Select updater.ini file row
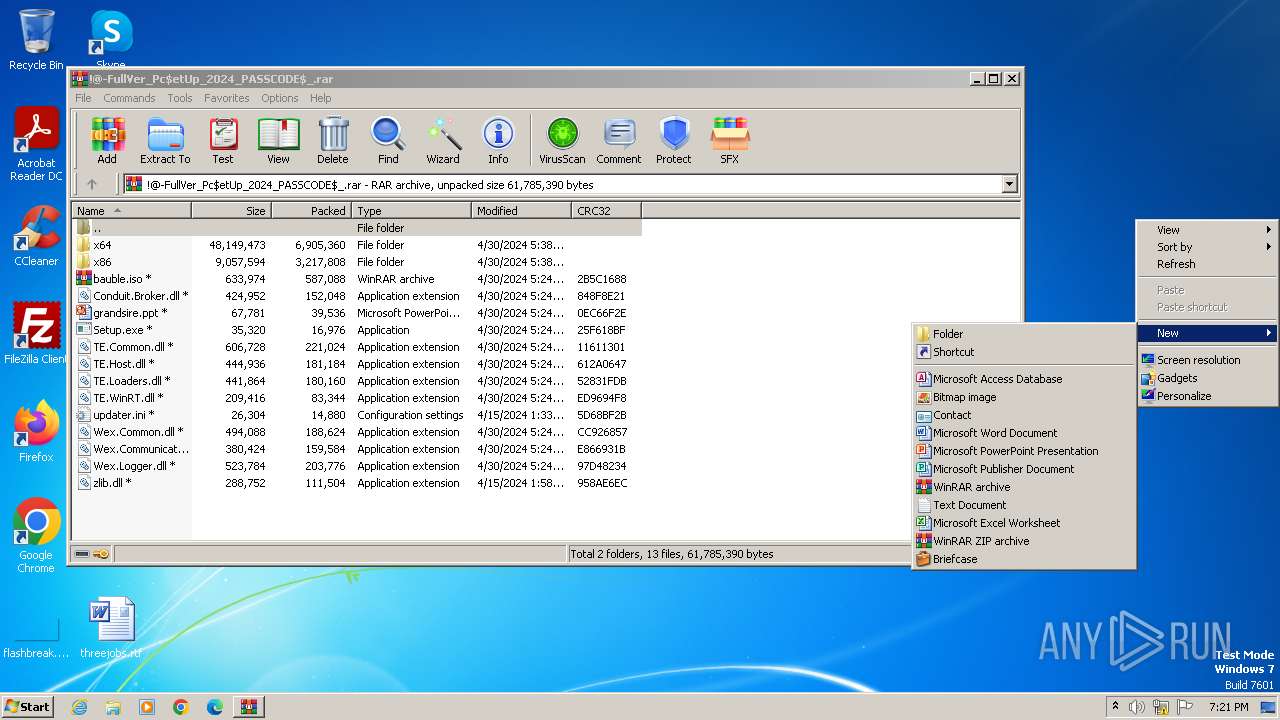1280x720 pixels. [357, 415]
